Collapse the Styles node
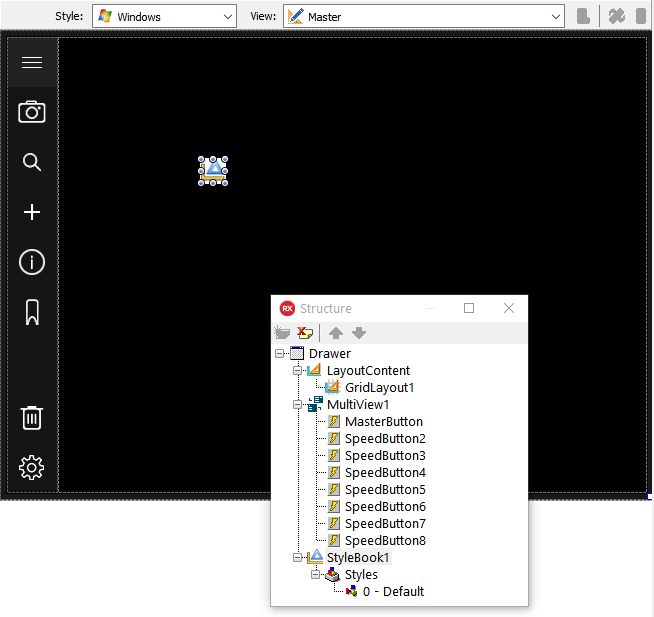This screenshot has height=617, width=654. click(316, 575)
